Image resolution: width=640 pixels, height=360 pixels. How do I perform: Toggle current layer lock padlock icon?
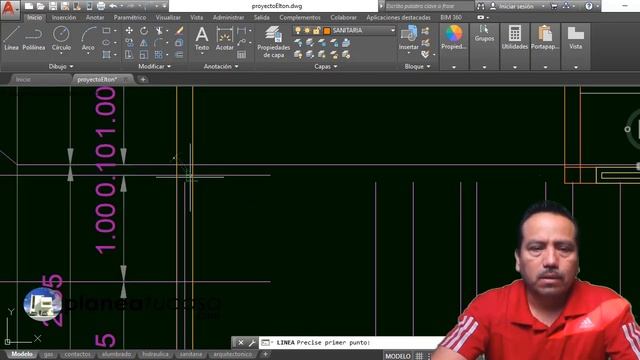point(316,31)
